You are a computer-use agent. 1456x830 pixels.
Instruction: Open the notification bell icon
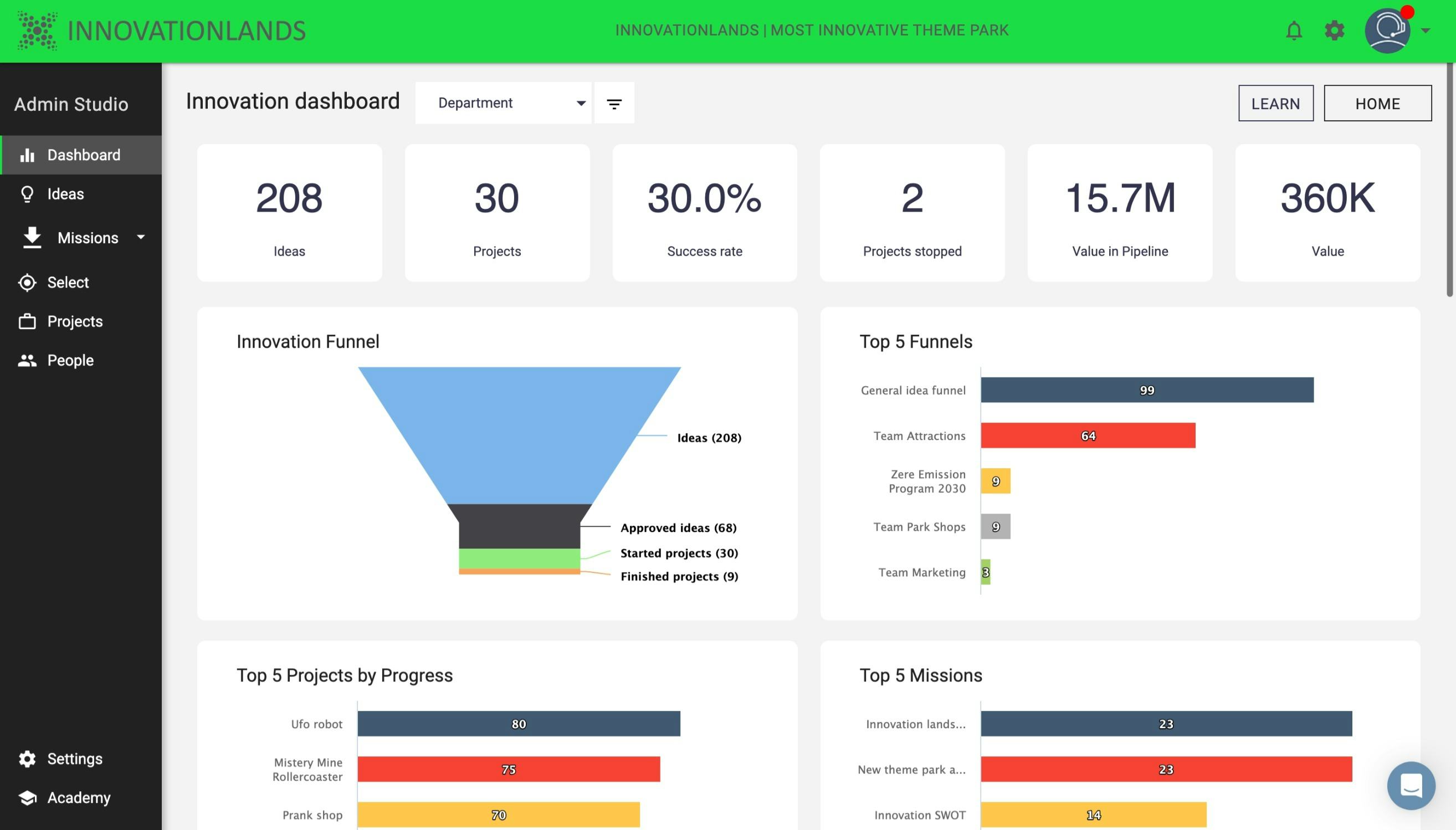tap(1293, 30)
